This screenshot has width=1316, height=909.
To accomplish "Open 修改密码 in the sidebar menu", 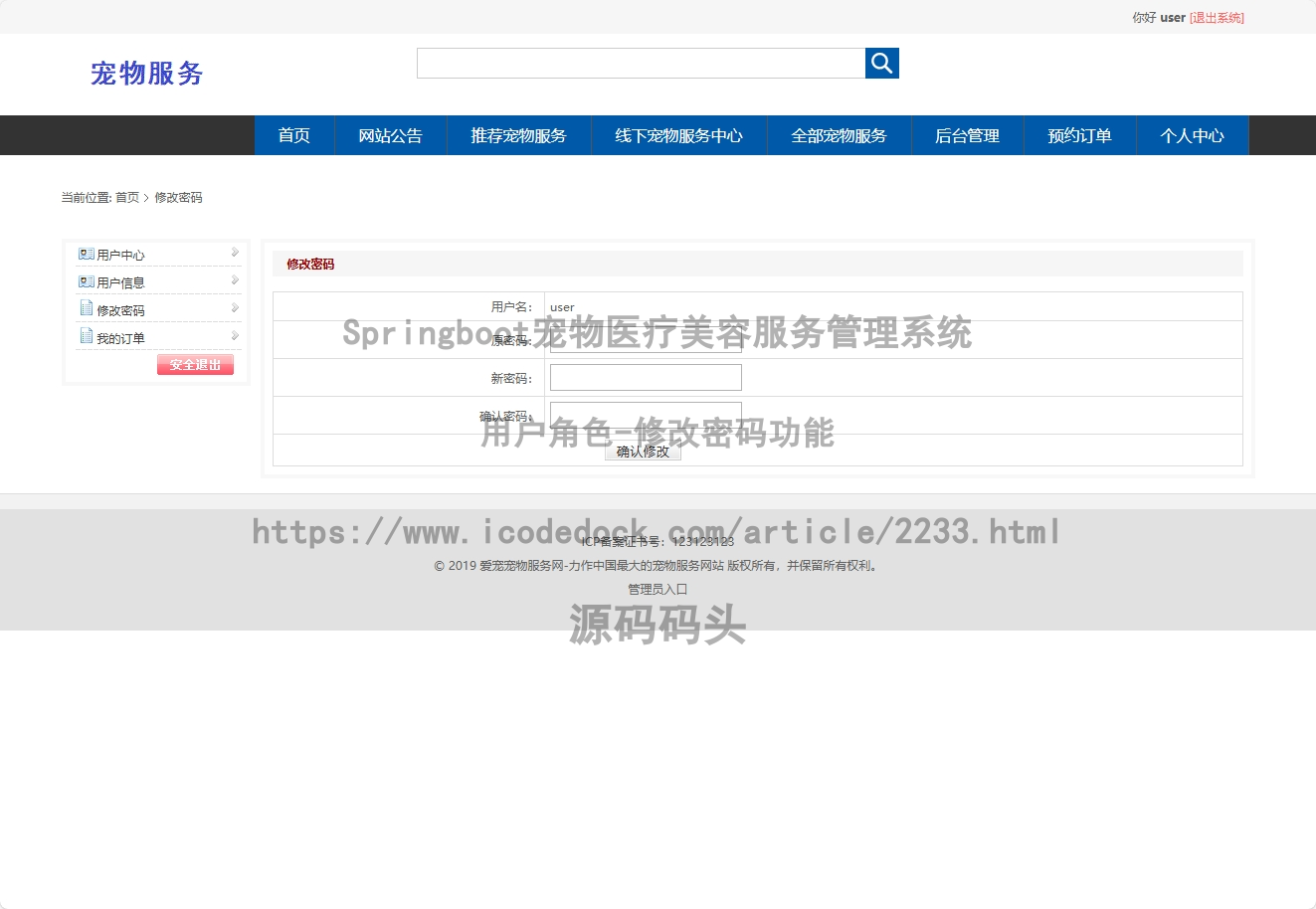I will coord(120,311).
